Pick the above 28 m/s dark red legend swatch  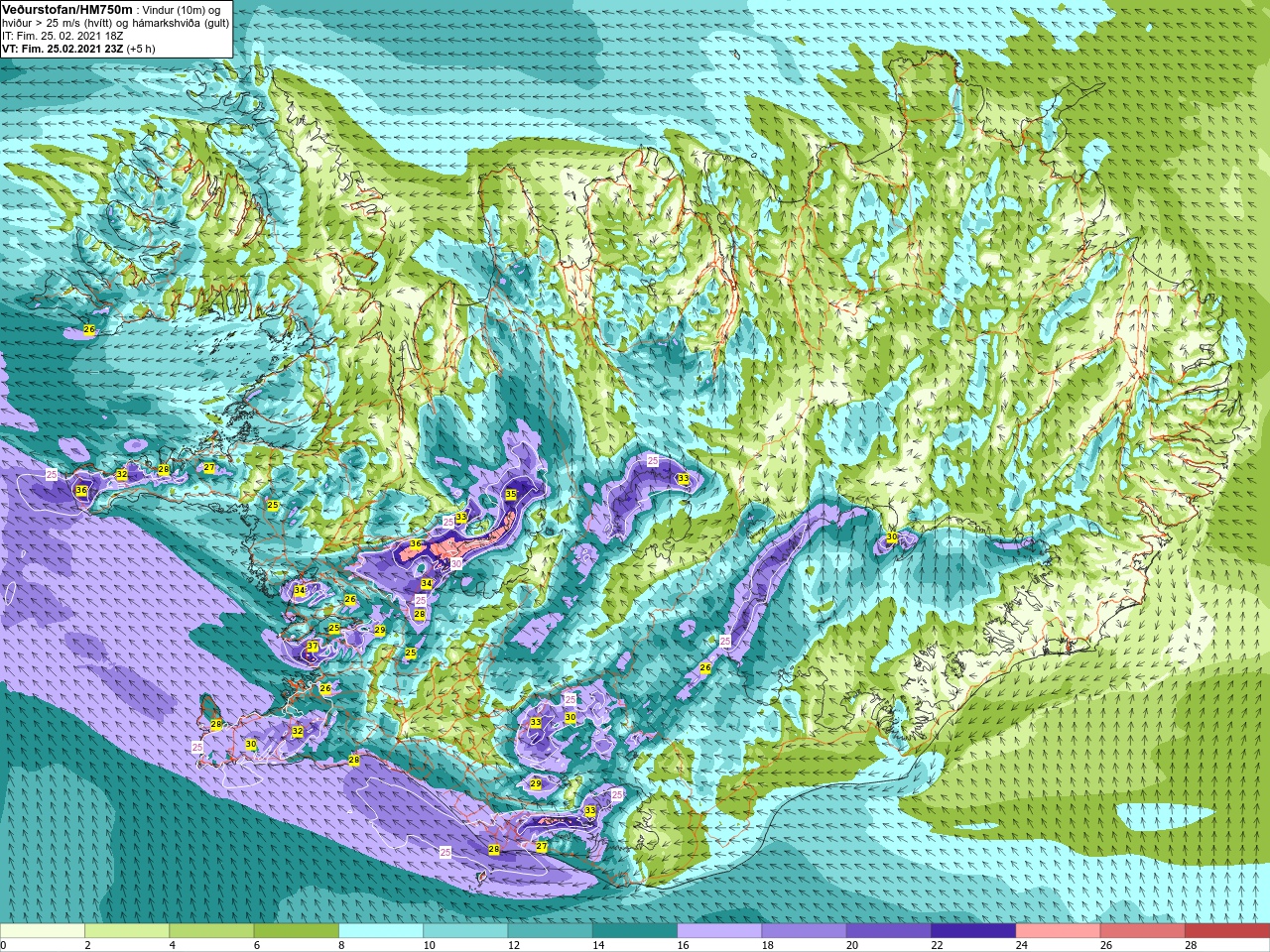pos(1227,931)
